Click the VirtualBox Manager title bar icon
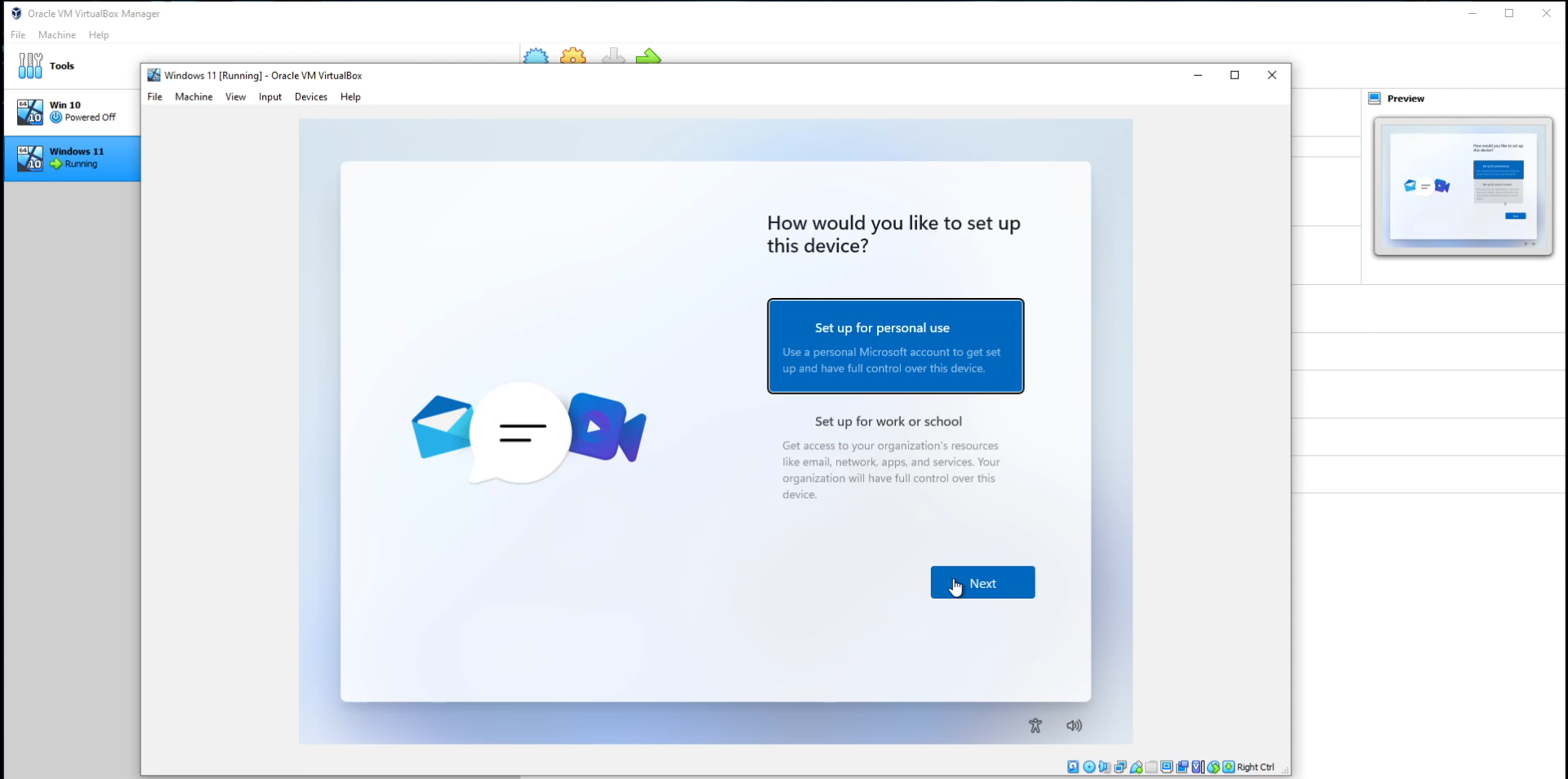The width and height of the screenshot is (1568, 779). click(16, 13)
